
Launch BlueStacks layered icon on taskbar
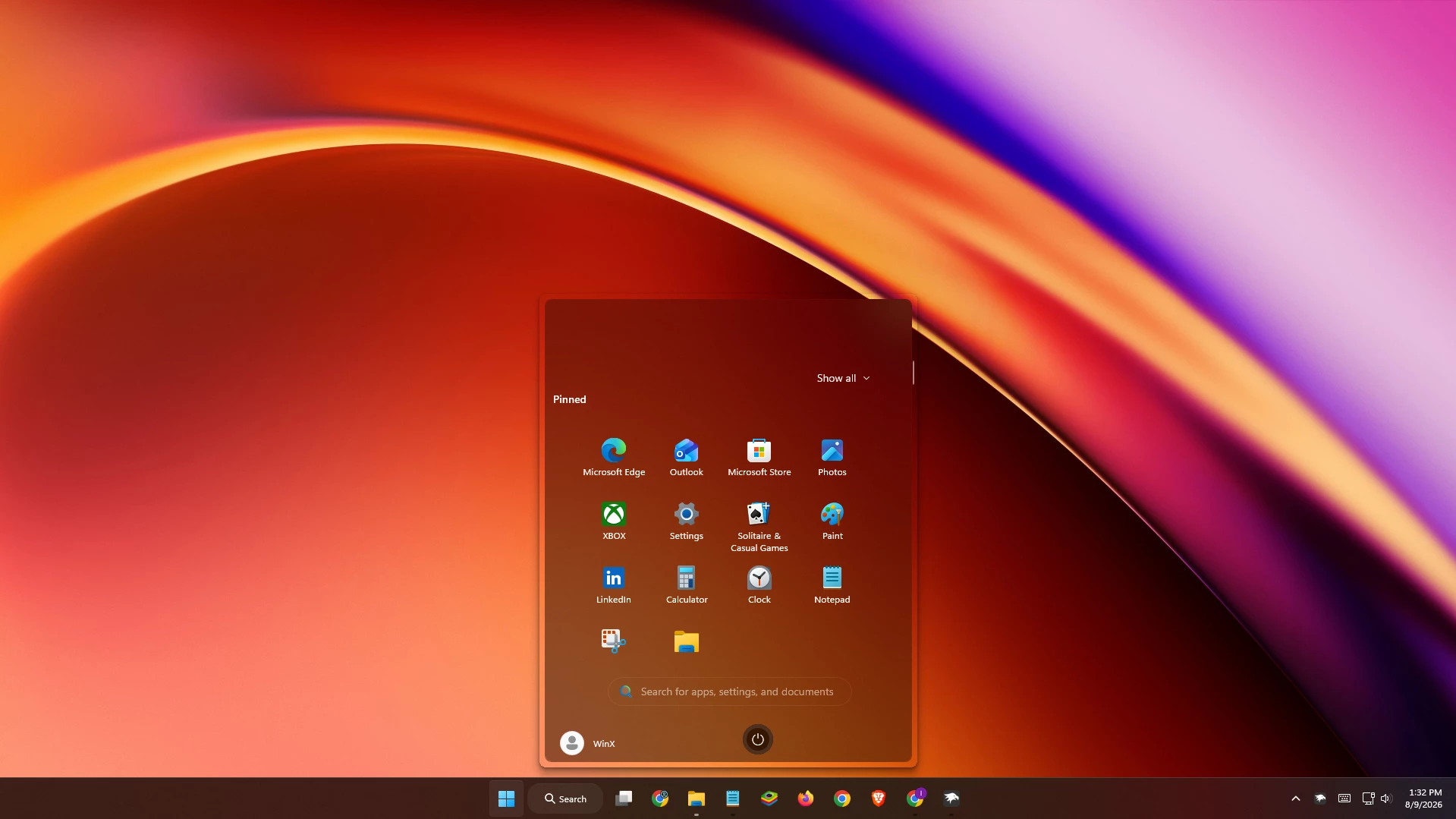769,799
